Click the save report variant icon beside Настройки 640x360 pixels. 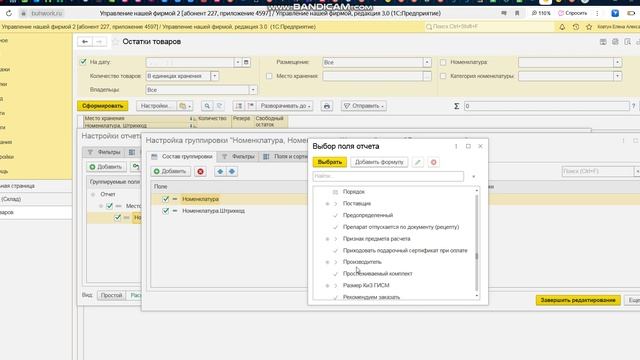185,106
